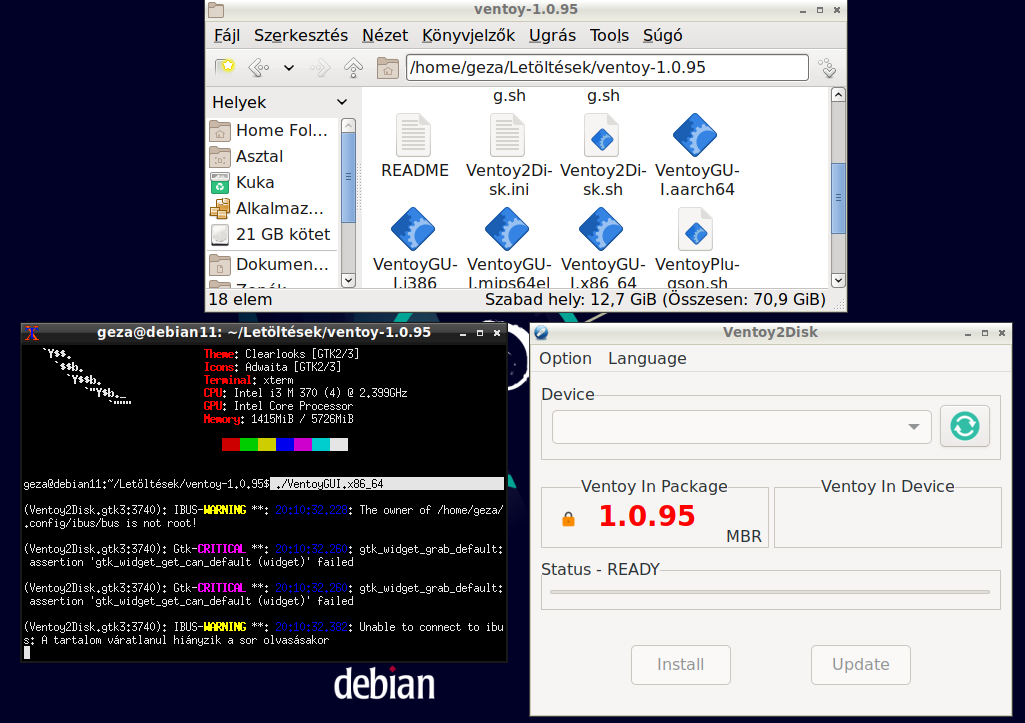Open the Könyvjelzők menu
The width and height of the screenshot is (1025, 723).
468,35
